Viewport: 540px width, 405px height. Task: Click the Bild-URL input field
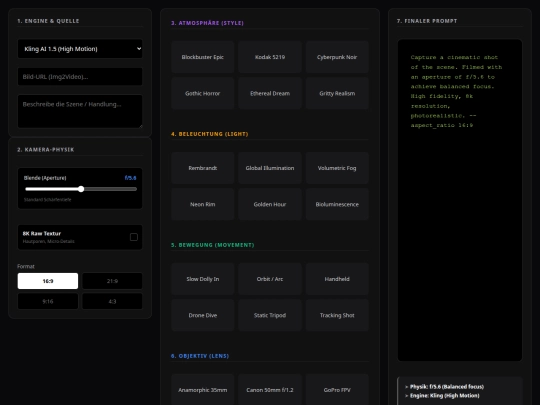point(80,76)
